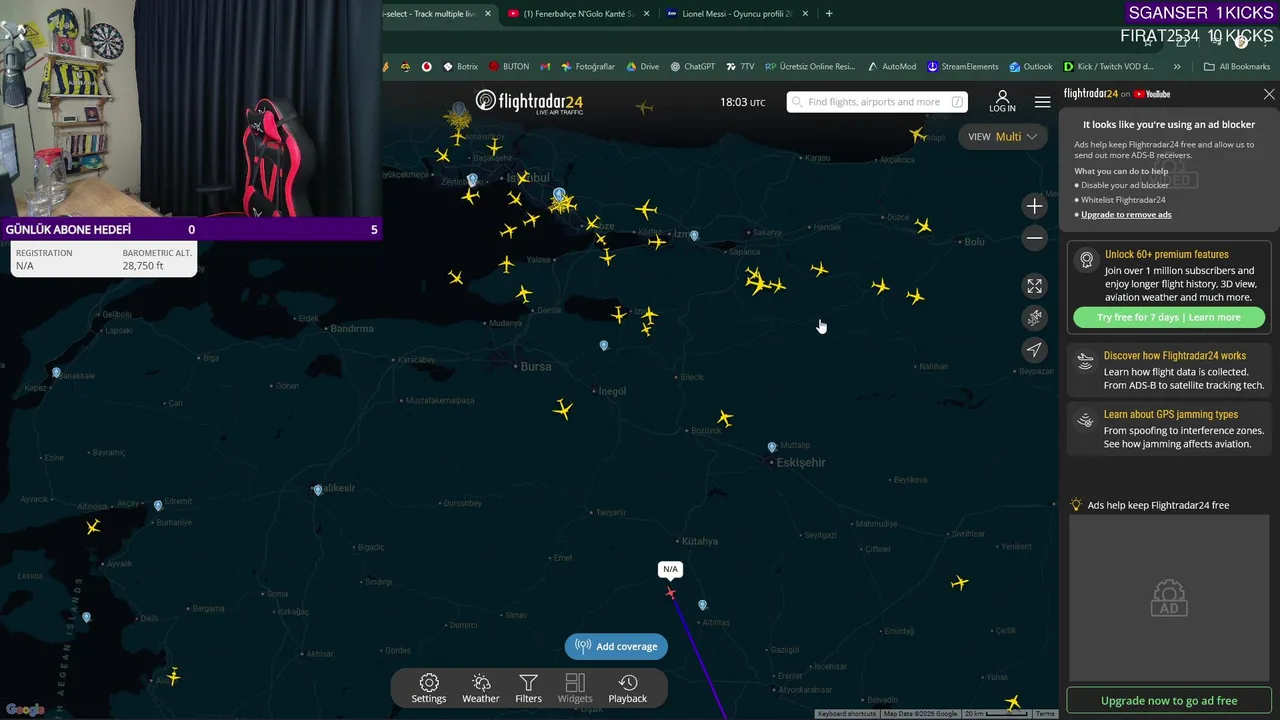Image resolution: width=1280 pixels, height=720 pixels.
Task: Click the red selected aircraft icon
Action: click(x=670, y=593)
